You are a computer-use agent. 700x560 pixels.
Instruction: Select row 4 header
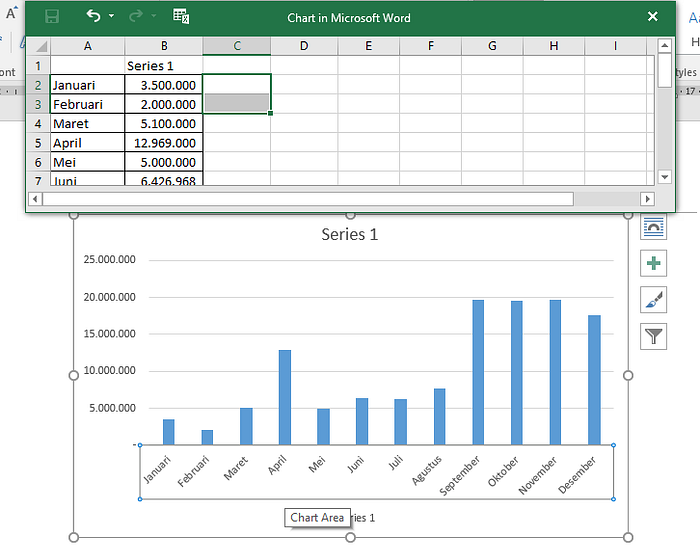click(38, 123)
